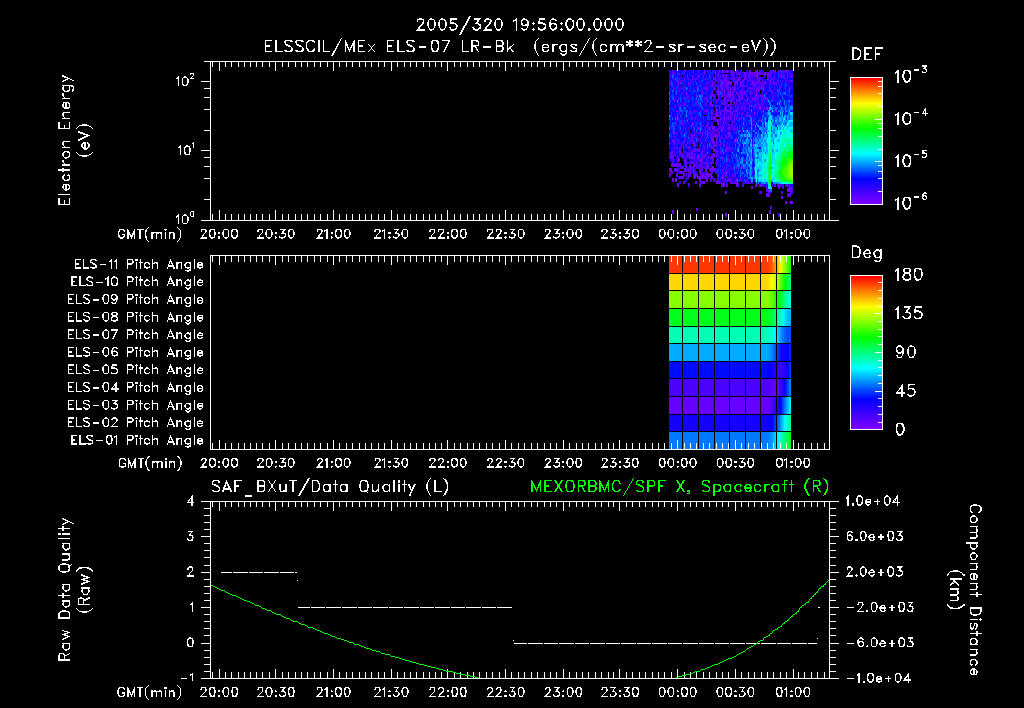Click the '10^-6' value on DEF scale
Image resolution: width=1024 pixels, height=708 pixels.
(x=911, y=202)
